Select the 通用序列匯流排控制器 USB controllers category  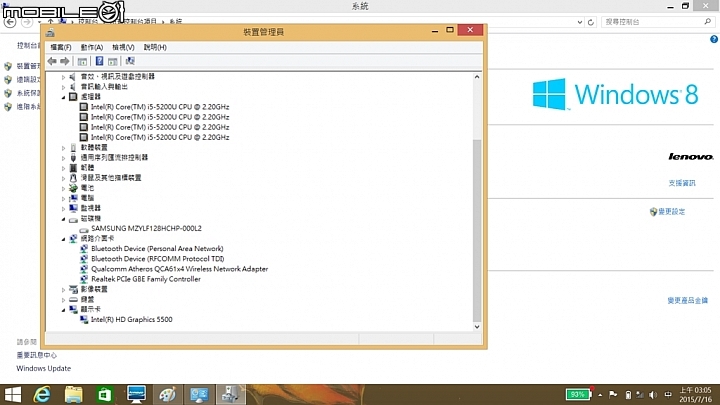tap(114, 158)
